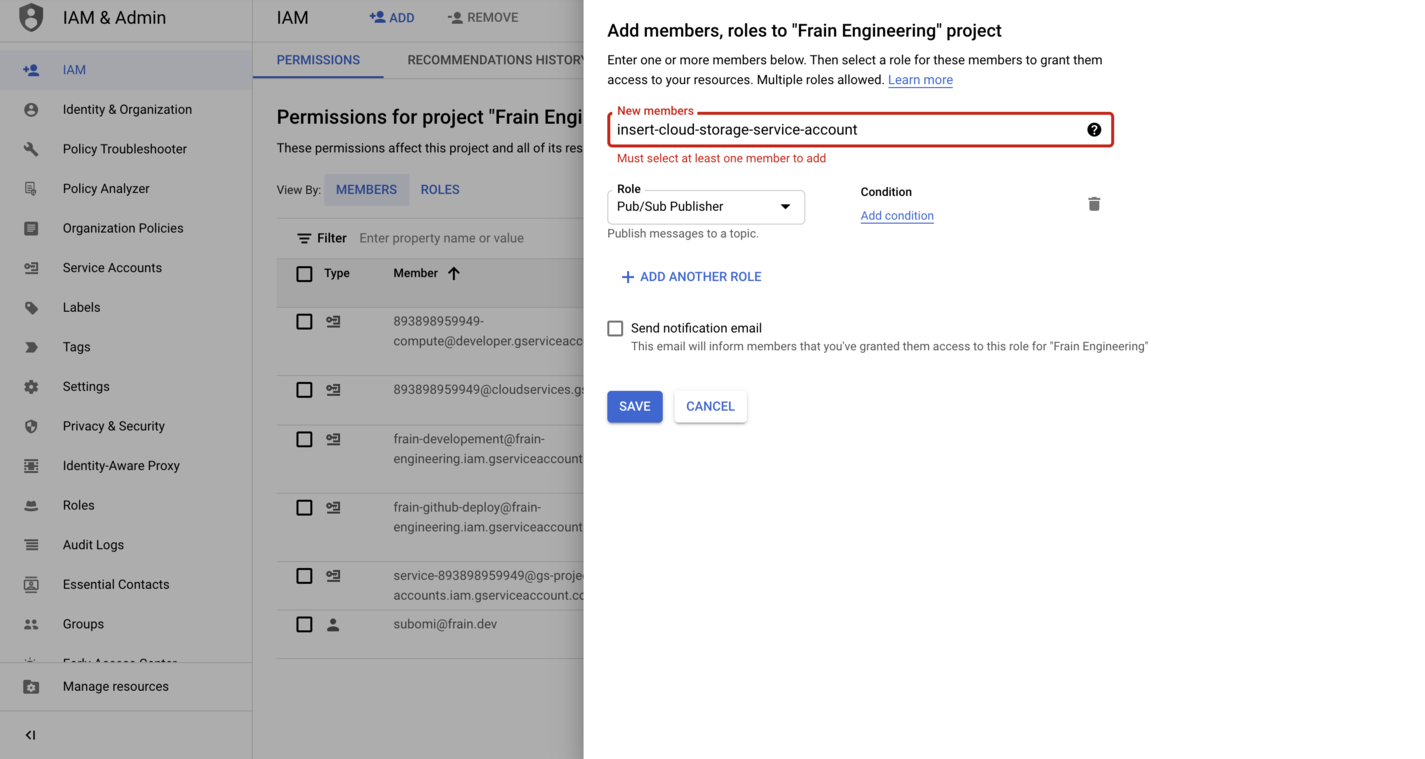Image resolution: width=1425 pixels, height=759 pixels.
Task: Click the Add condition link
Action: coord(897,216)
